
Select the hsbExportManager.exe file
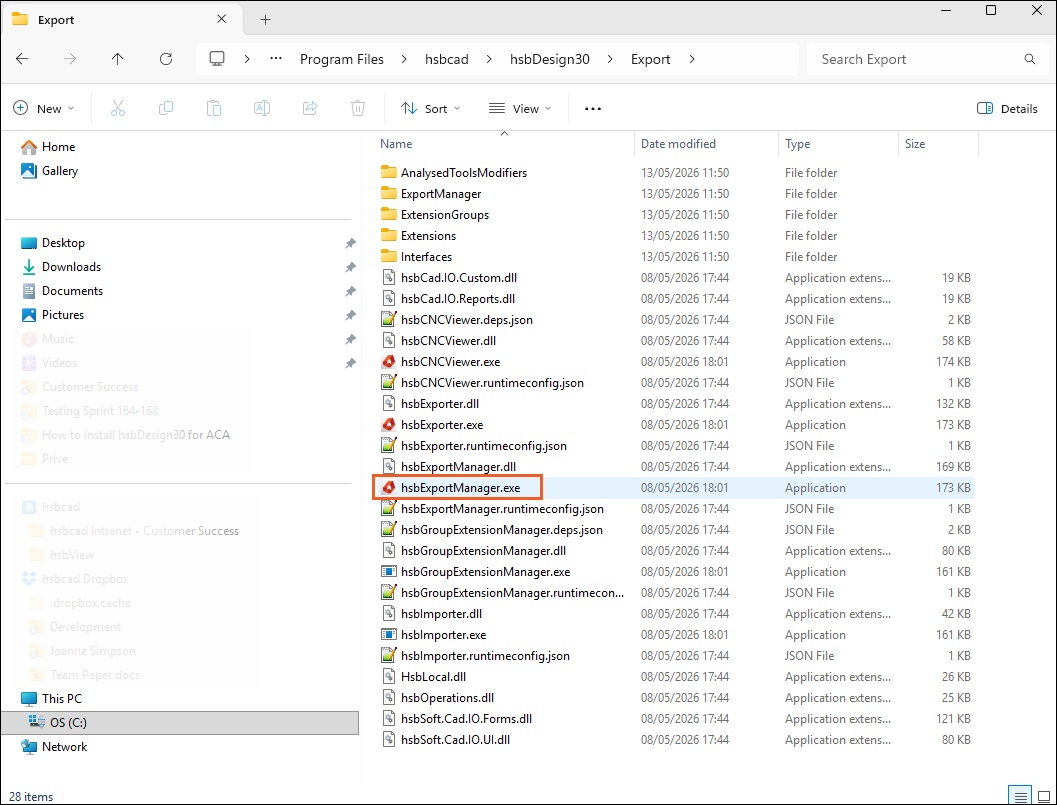click(x=460, y=487)
